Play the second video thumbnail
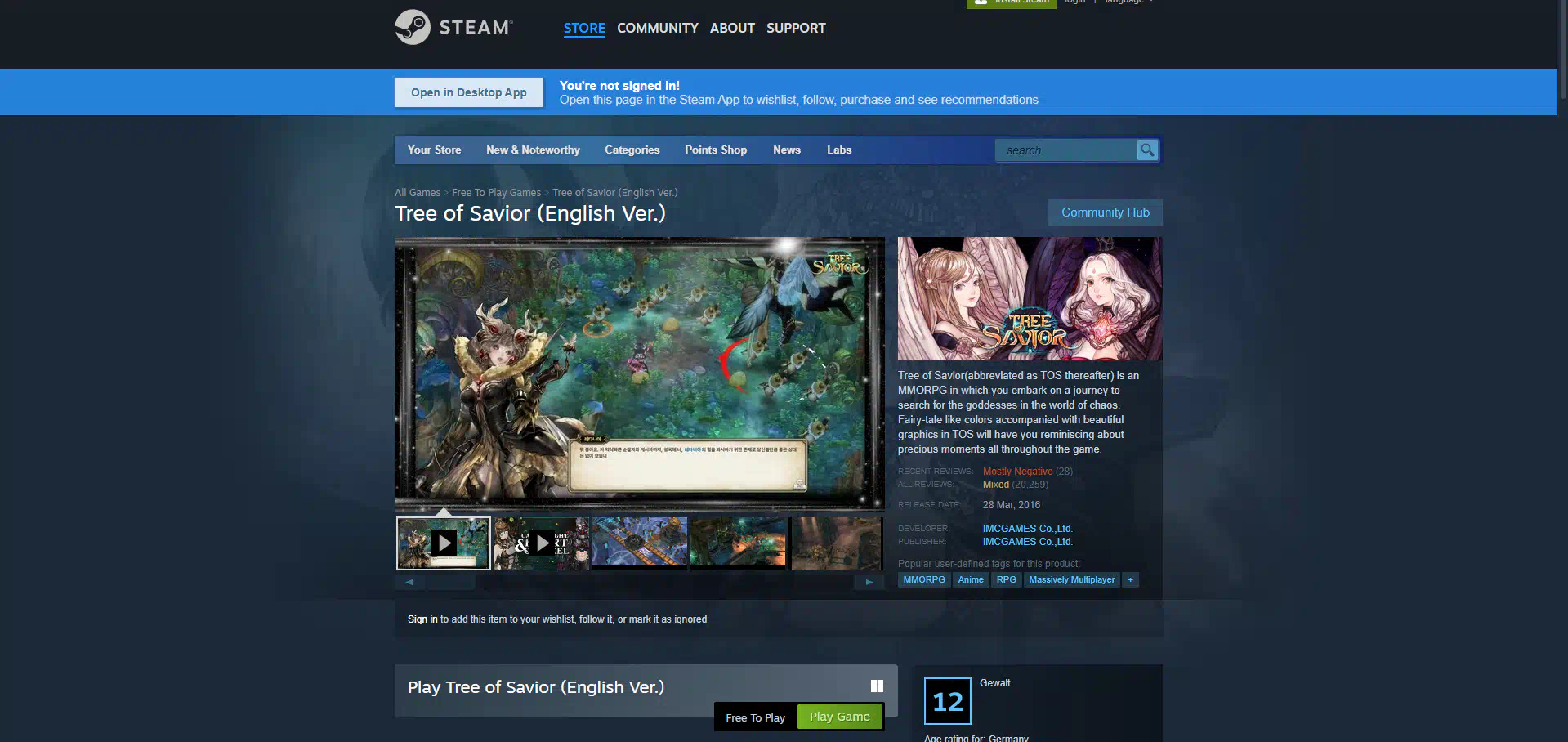This screenshot has width=1568, height=742. (x=541, y=543)
